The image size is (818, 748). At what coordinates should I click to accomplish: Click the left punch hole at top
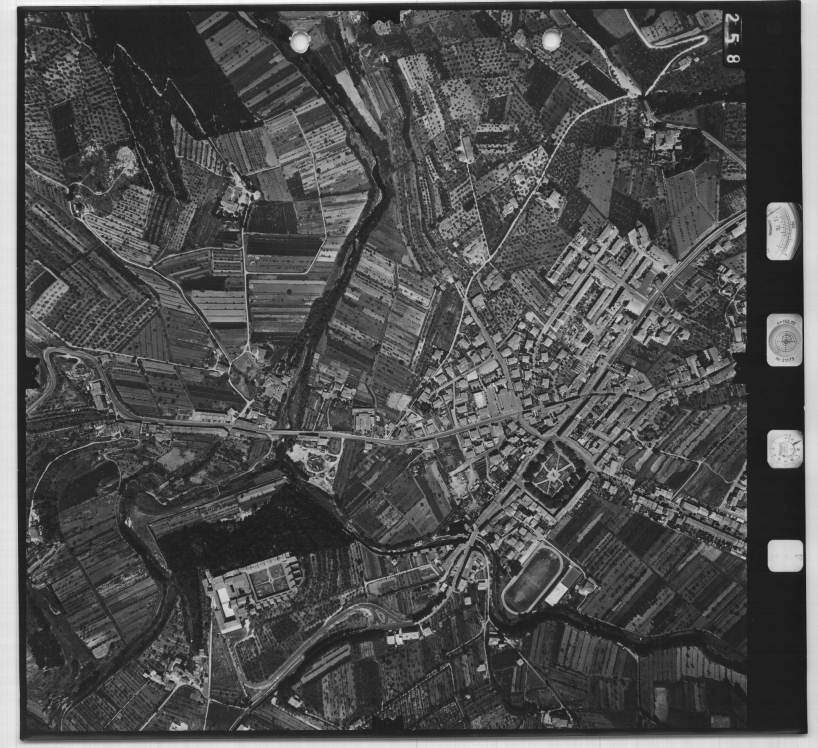pos(299,42)
